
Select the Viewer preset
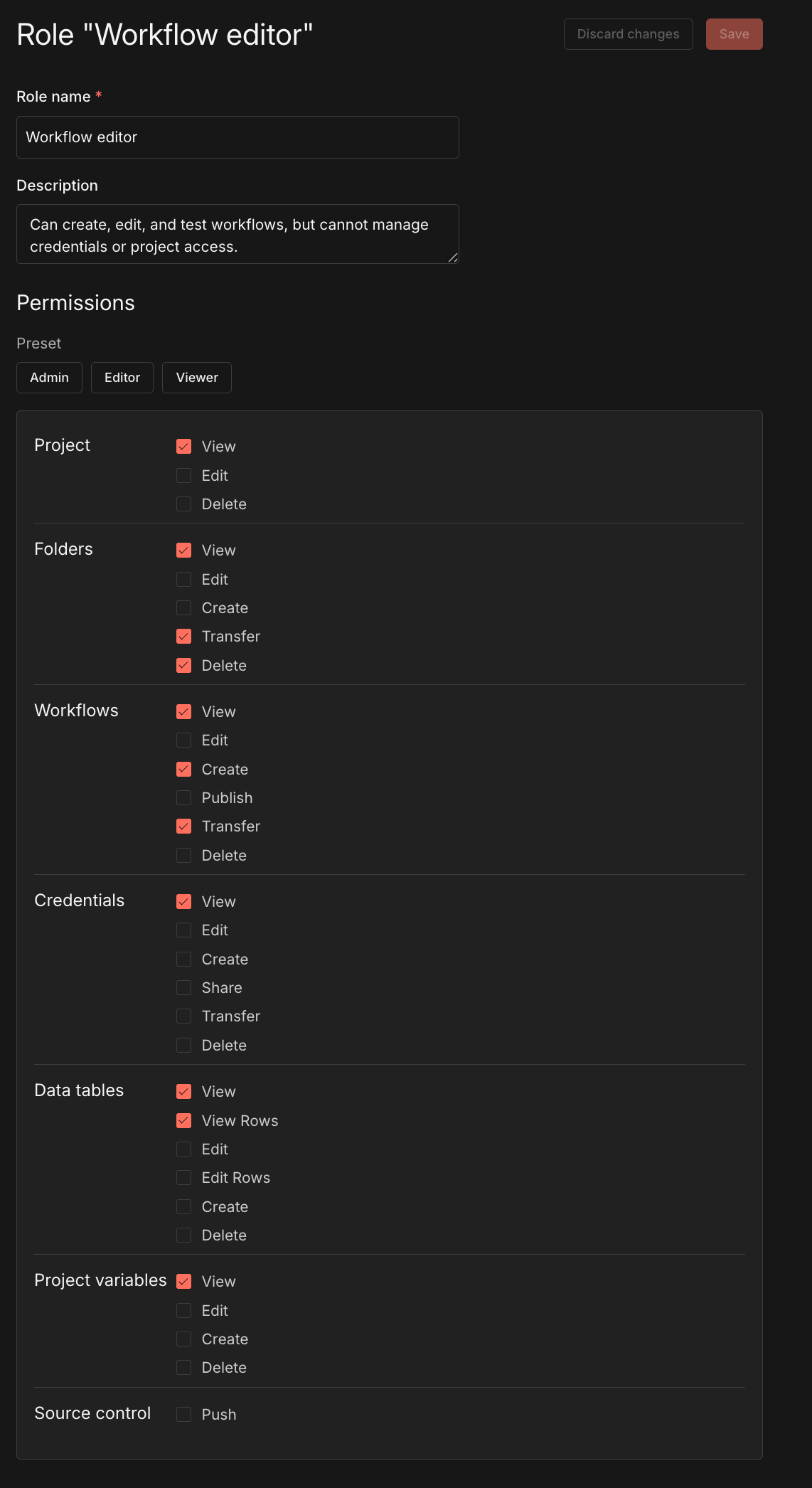pos(197,378)
